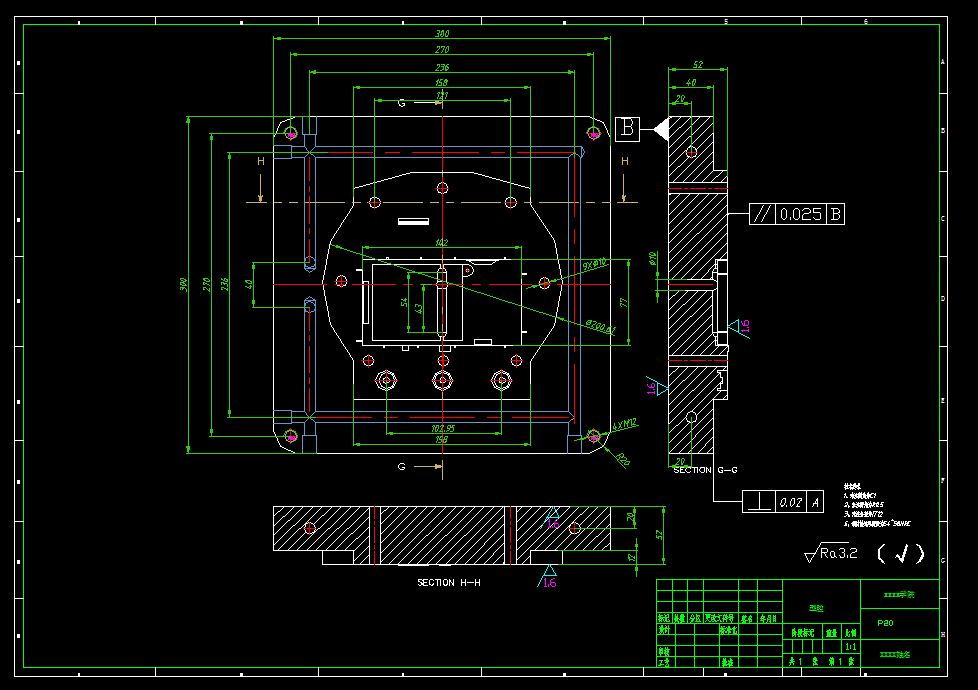
Task: Click the 0.02 perpendicularity tolerance value
Action: (x=790, y=502)
